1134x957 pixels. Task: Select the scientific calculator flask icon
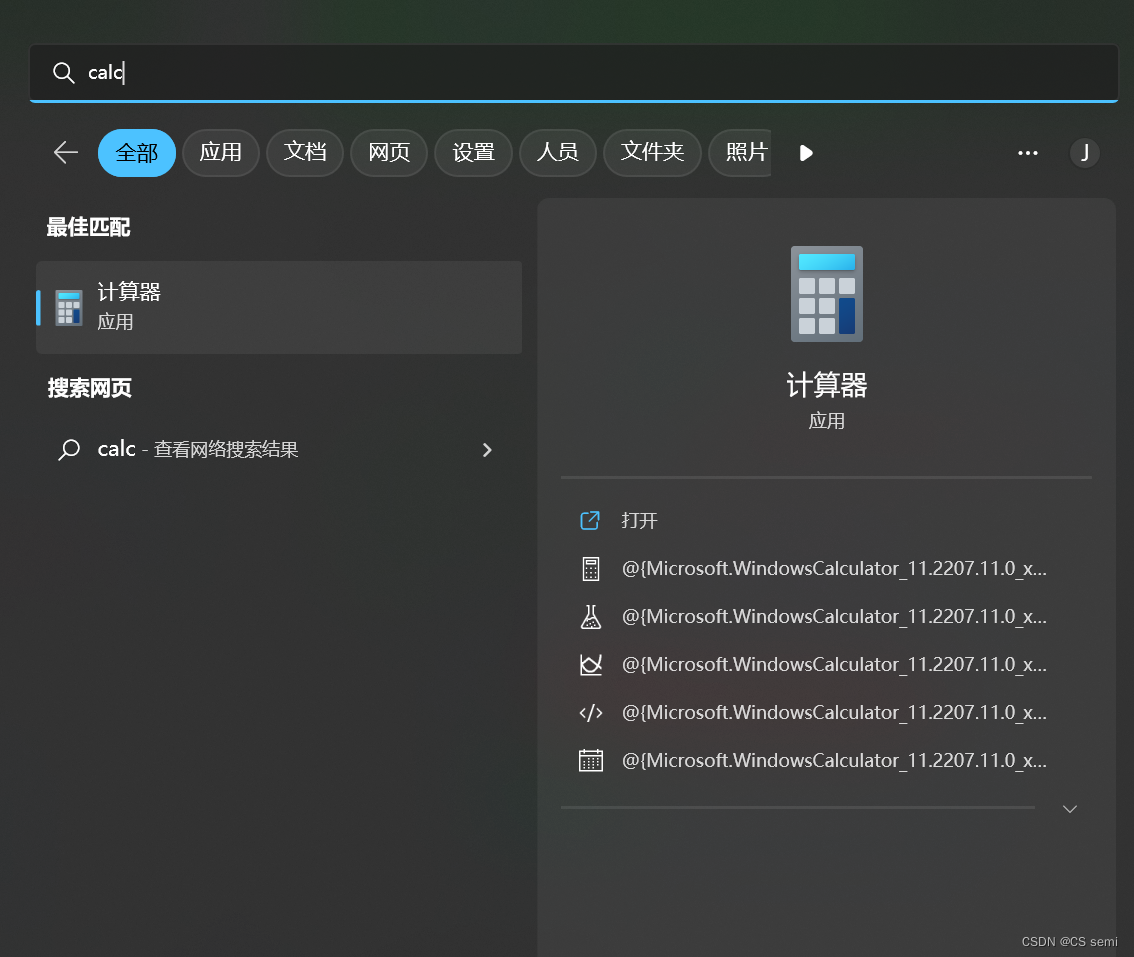tap(591, 615)
